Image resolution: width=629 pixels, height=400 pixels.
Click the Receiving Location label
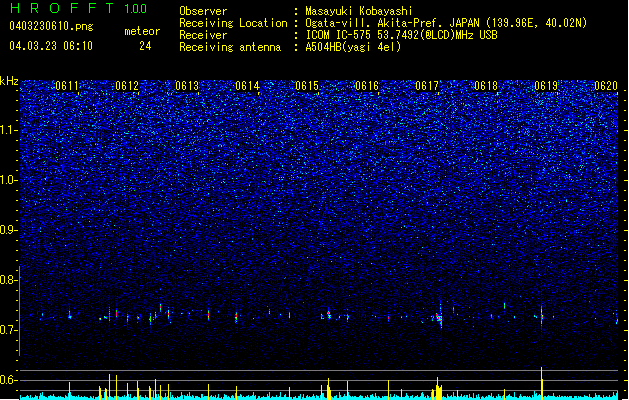[233, 23]
